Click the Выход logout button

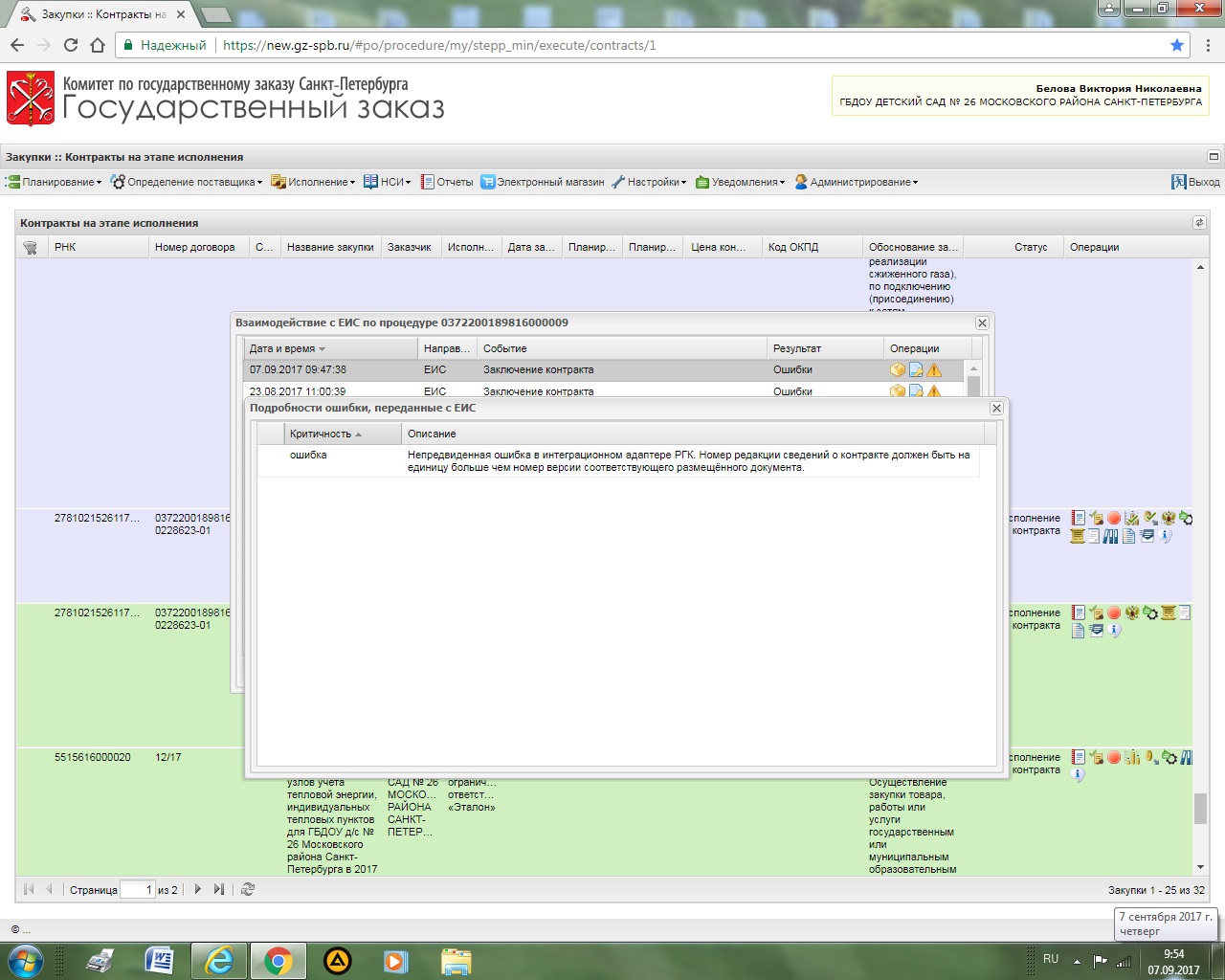pyautogui.click(x=1195, y=182)
